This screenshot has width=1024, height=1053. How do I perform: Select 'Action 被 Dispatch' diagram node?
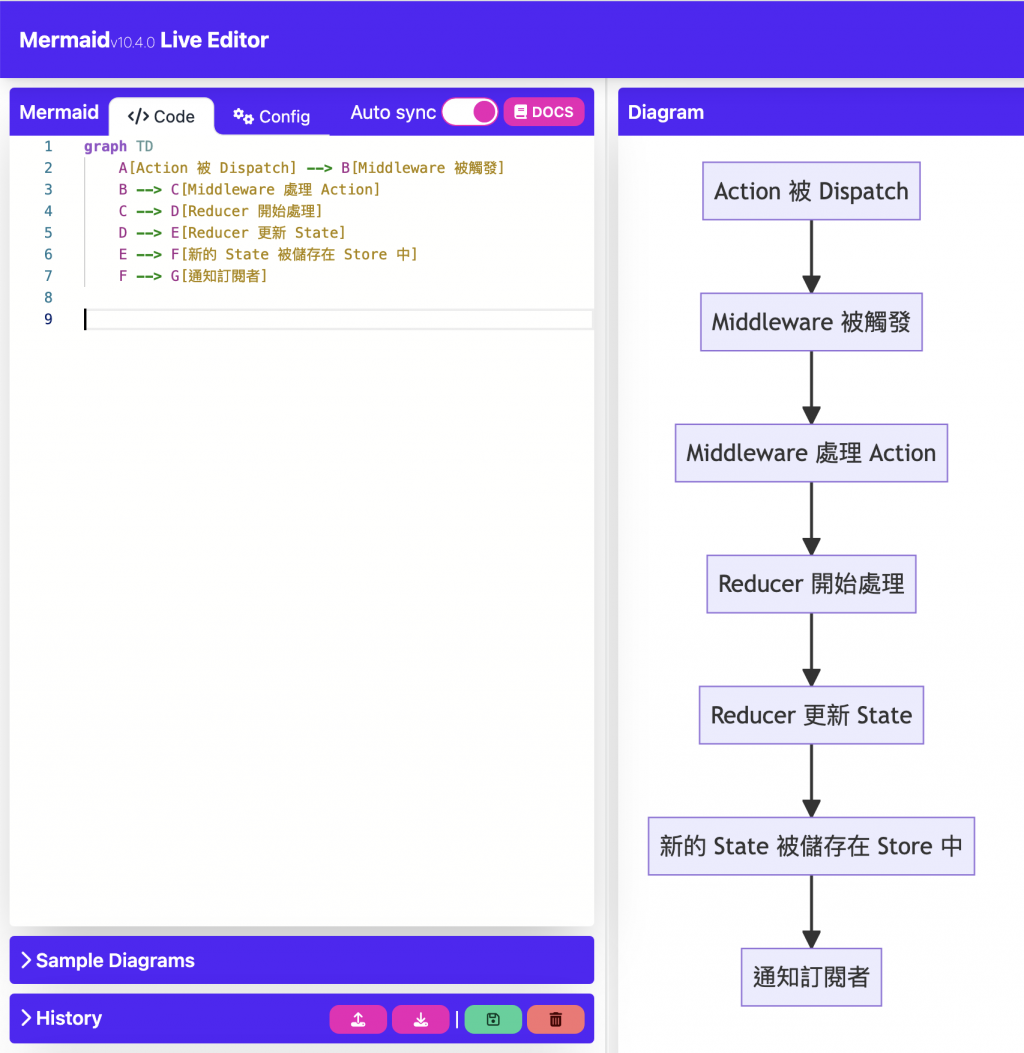811,191
